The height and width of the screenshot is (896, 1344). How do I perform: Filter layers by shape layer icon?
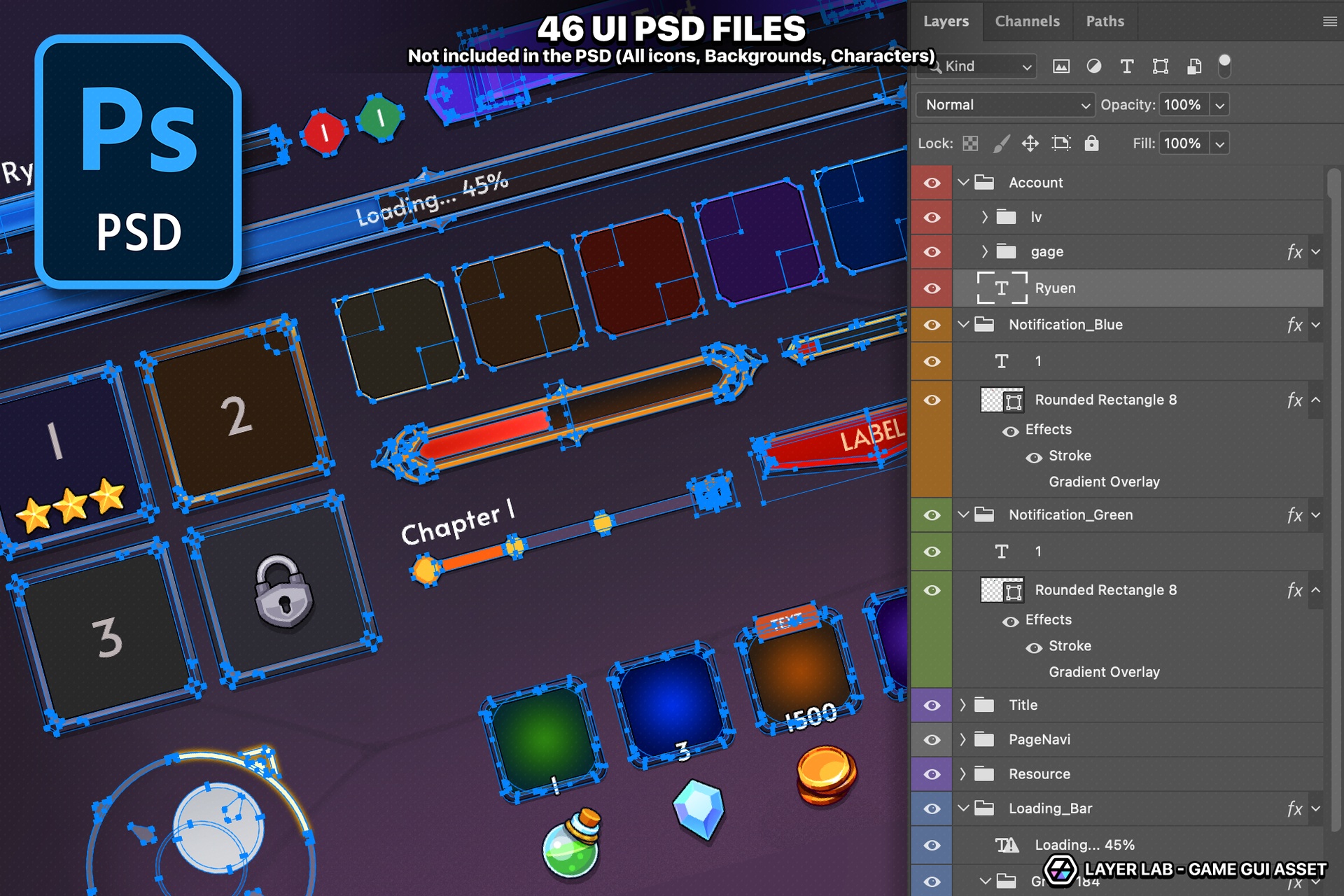coord(1160,66)
